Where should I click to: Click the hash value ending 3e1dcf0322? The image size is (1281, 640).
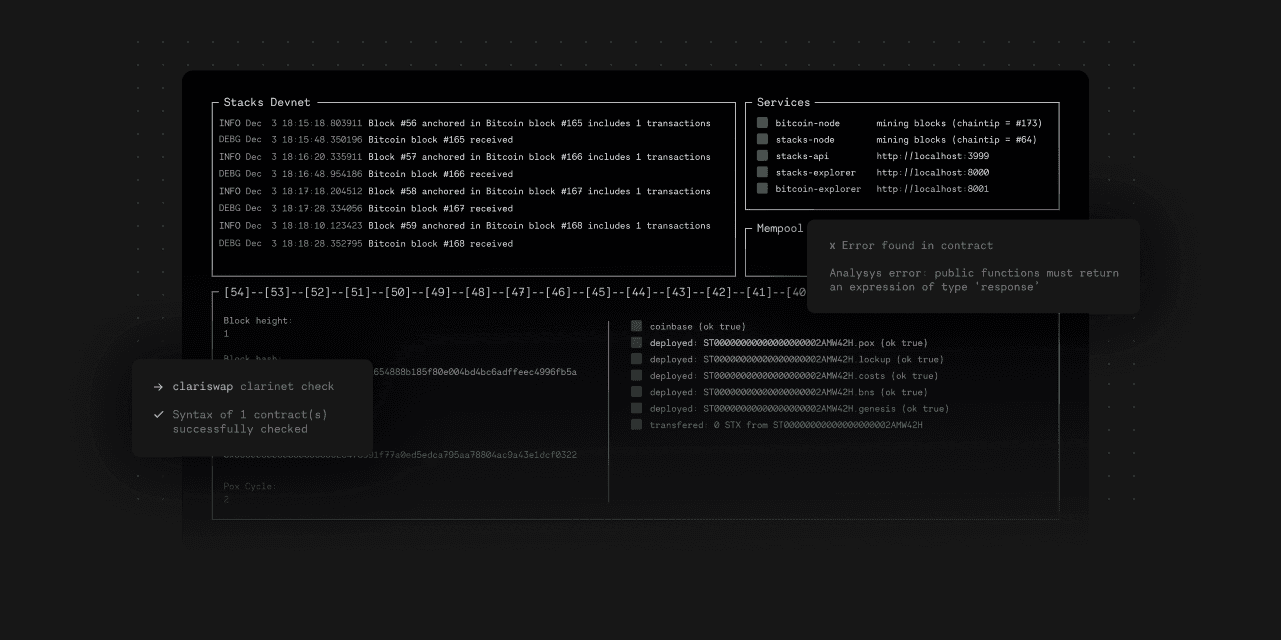point(400,455)
